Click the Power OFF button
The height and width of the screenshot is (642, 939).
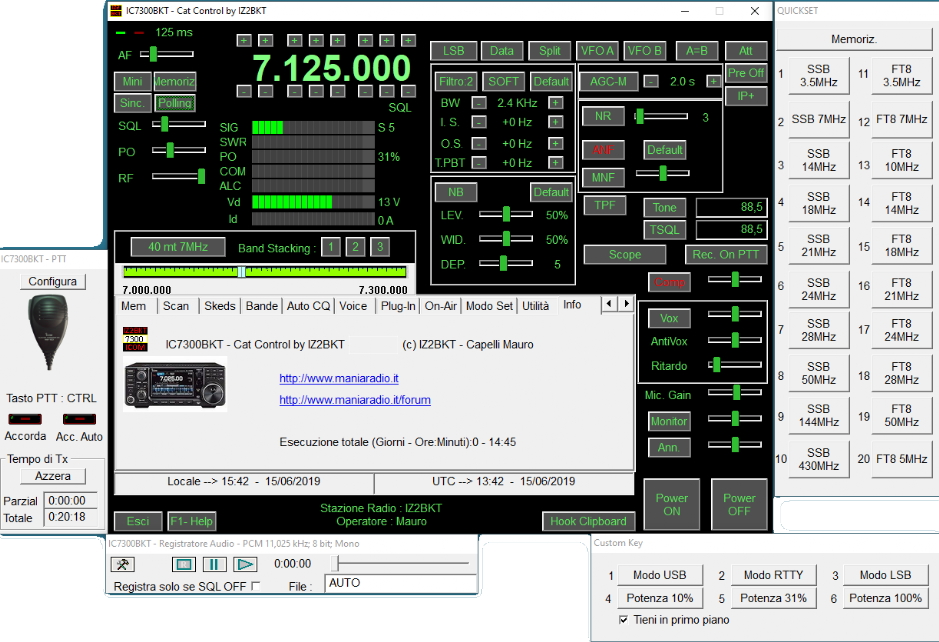[x=739, y=504]
